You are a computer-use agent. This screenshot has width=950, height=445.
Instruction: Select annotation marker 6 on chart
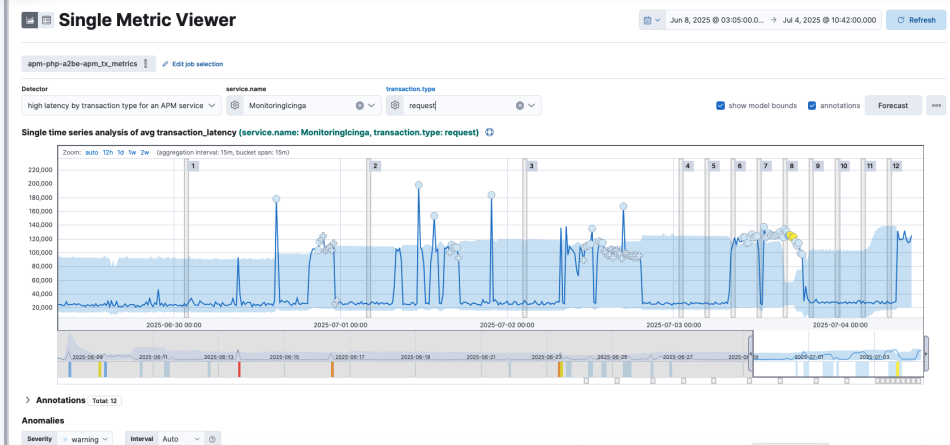pos(740,166)
